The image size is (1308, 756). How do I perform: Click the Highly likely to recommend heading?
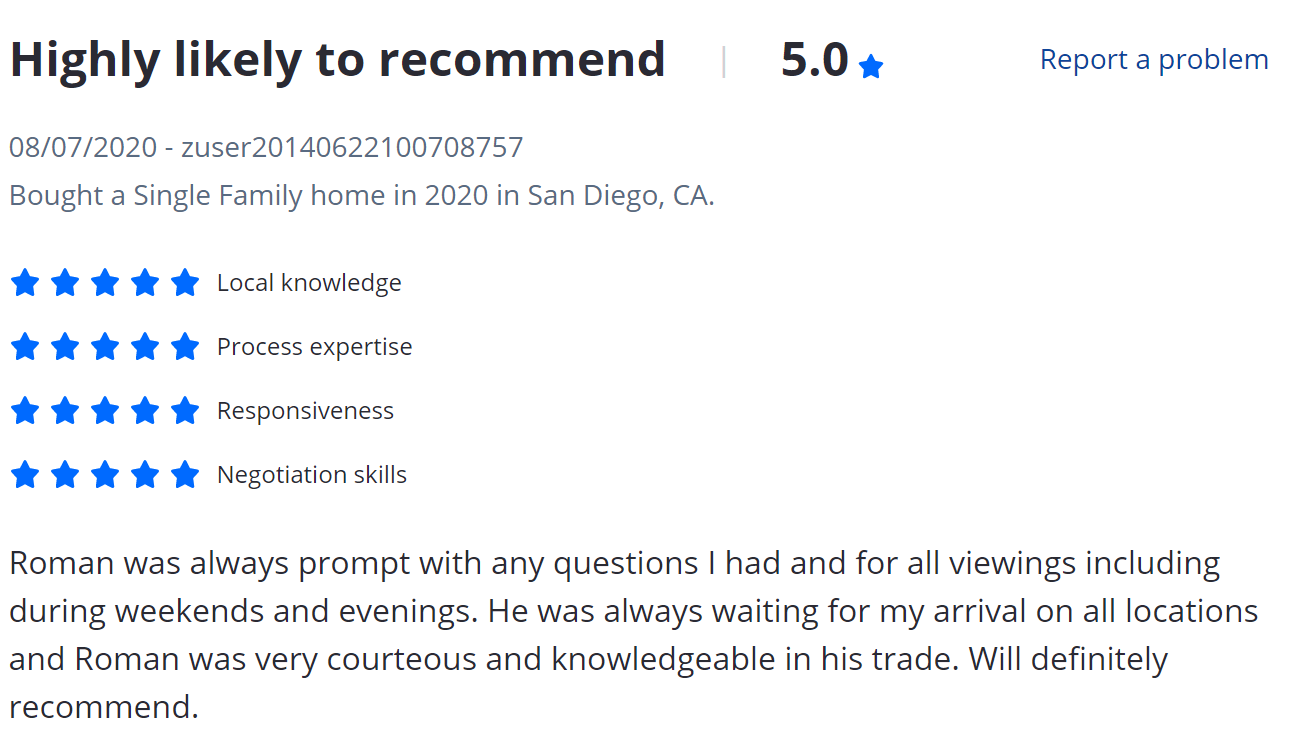[x=337, y=60]
